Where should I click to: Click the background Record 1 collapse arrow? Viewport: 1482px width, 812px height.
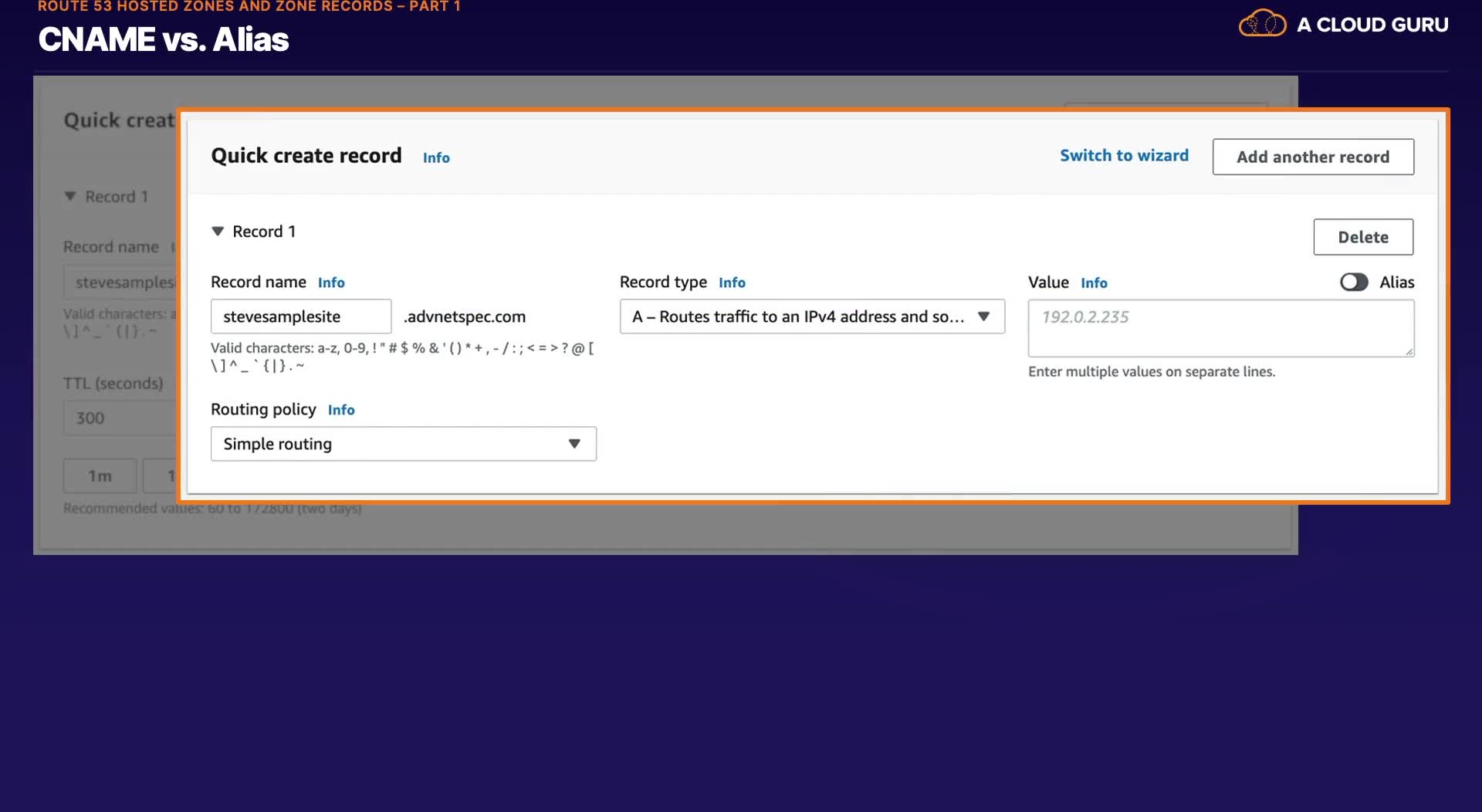tap(70, 197)
